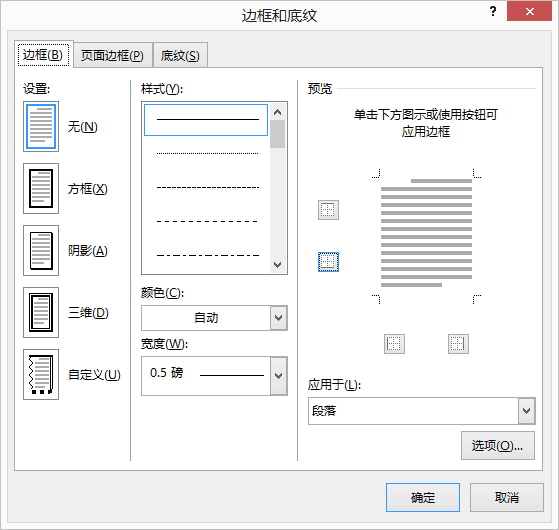Viewport: 559px width, 530px height.
Task: Toggle the bottom border button in preview
Action: [x=328, y=262]
